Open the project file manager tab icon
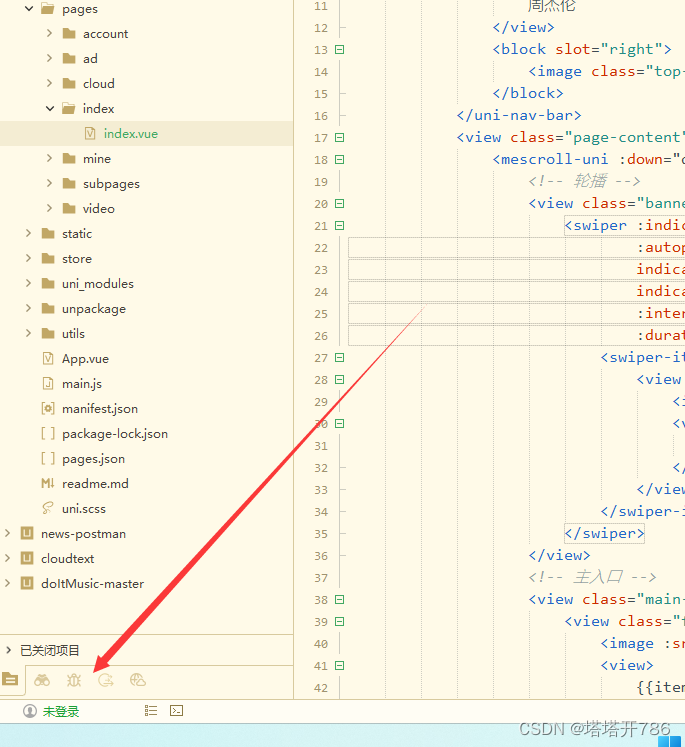This screenshot has height=747, width=685. click(10, 679)
